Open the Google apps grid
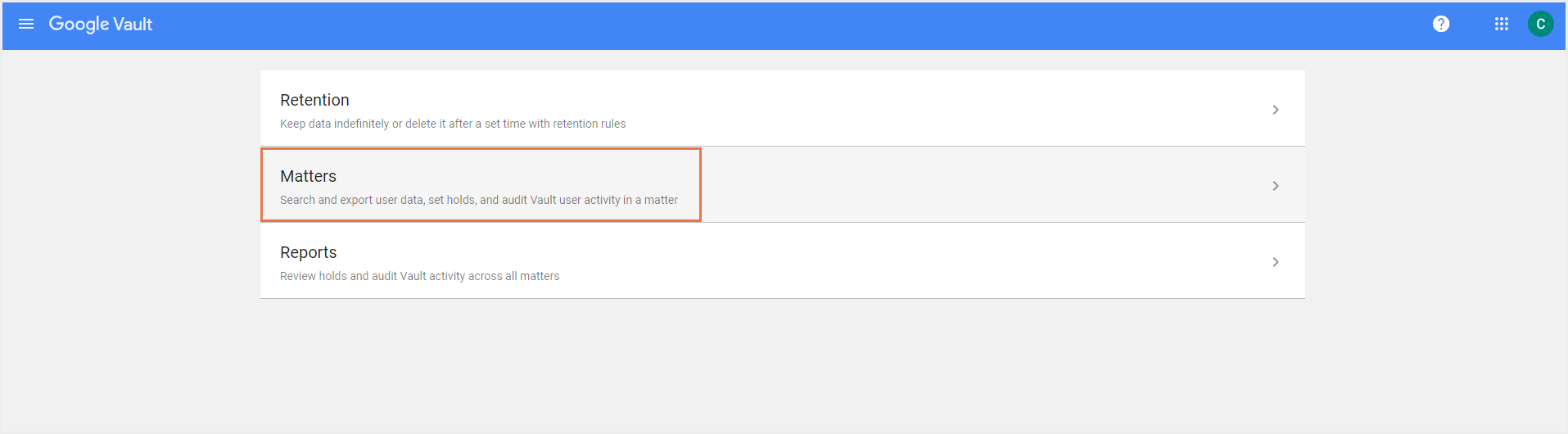This screenshot has height=434, width=1568. [1501, 24]
